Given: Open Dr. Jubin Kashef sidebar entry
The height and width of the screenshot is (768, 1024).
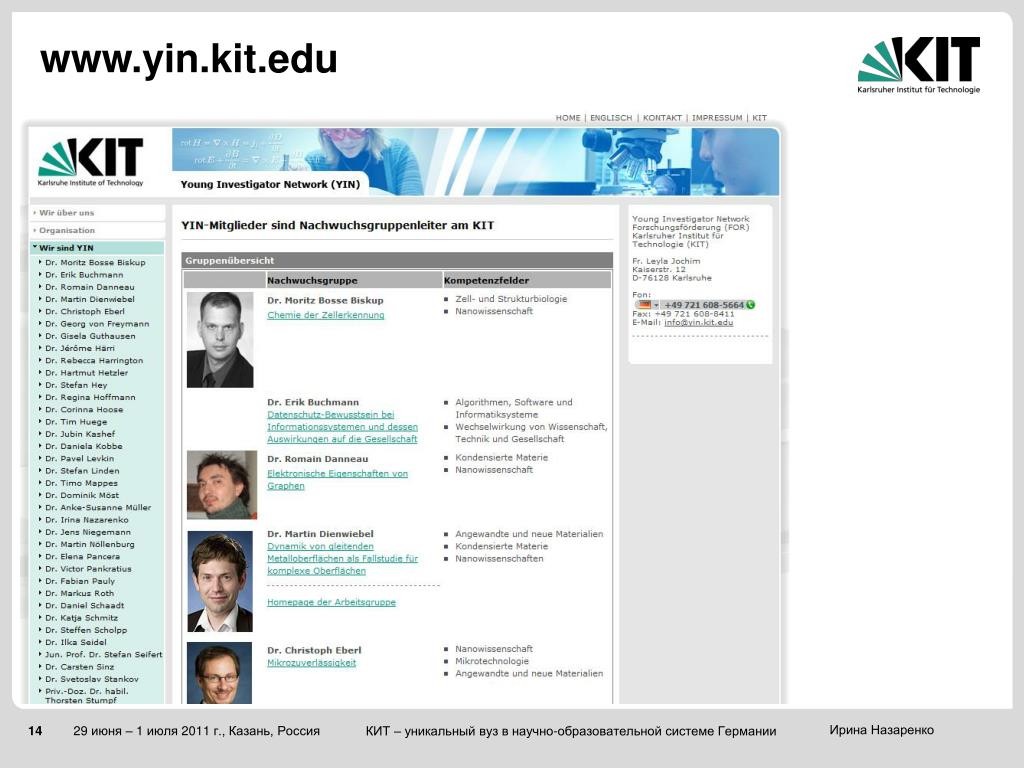Looking at the screenshot, I should tap(80, 434).
